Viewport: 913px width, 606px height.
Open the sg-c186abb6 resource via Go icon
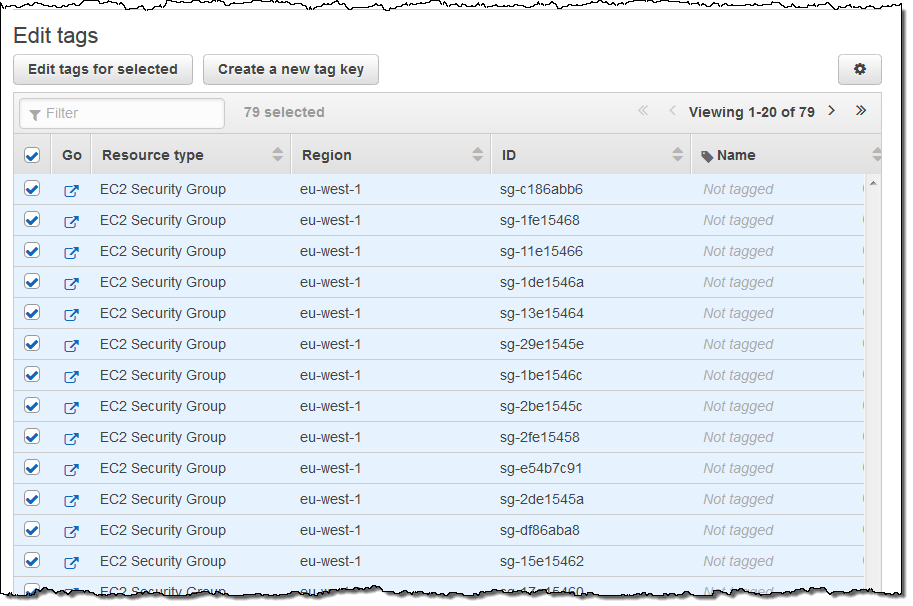71,190
